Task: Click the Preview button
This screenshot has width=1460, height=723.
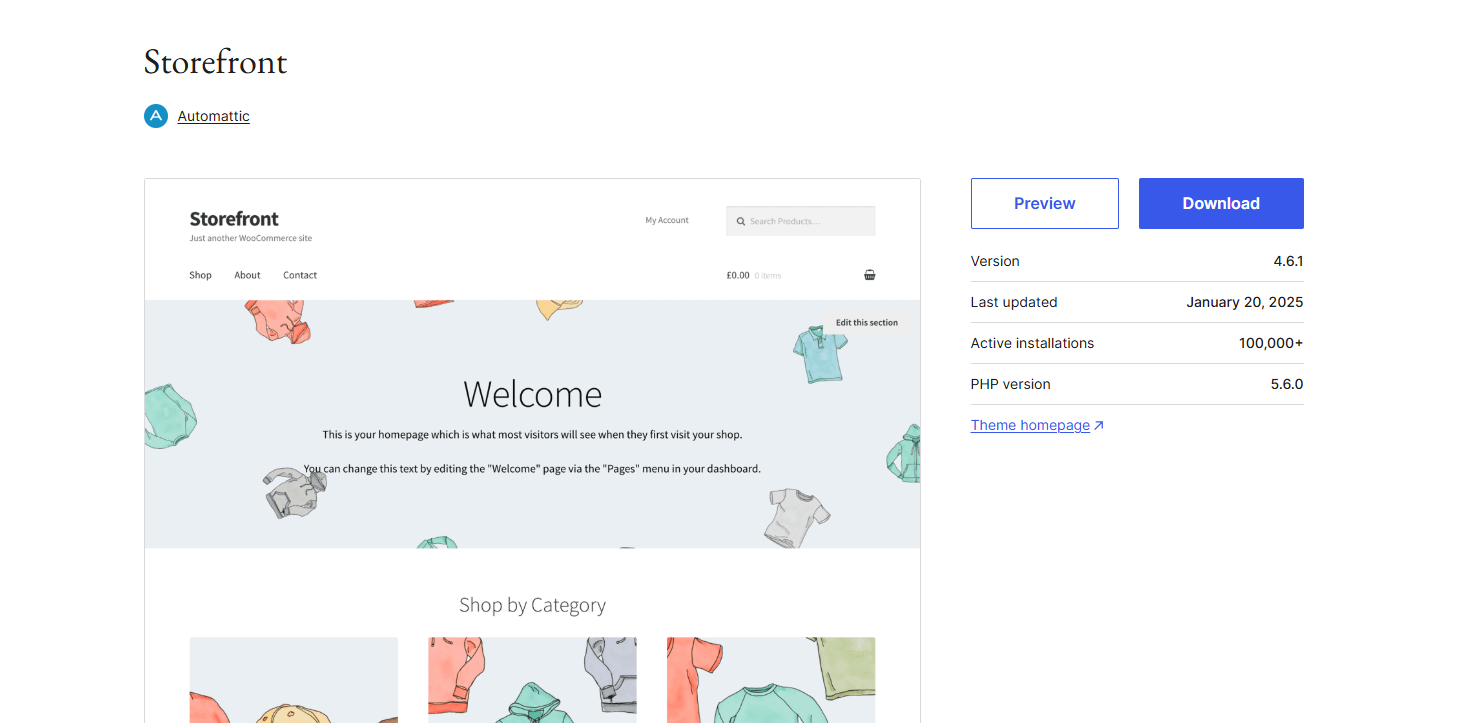Action: point(1045,203)
